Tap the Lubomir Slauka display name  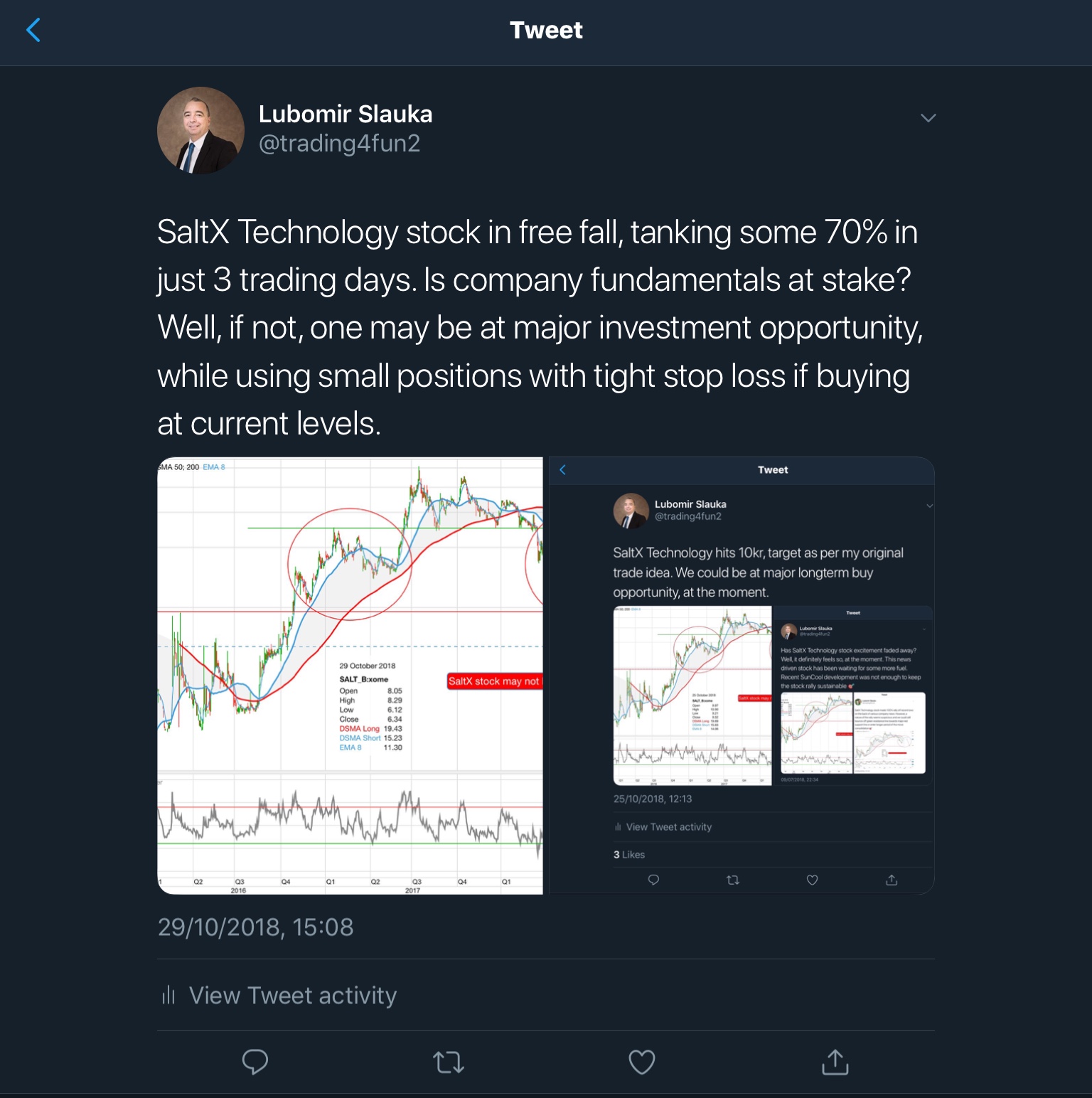click(346, 114)
